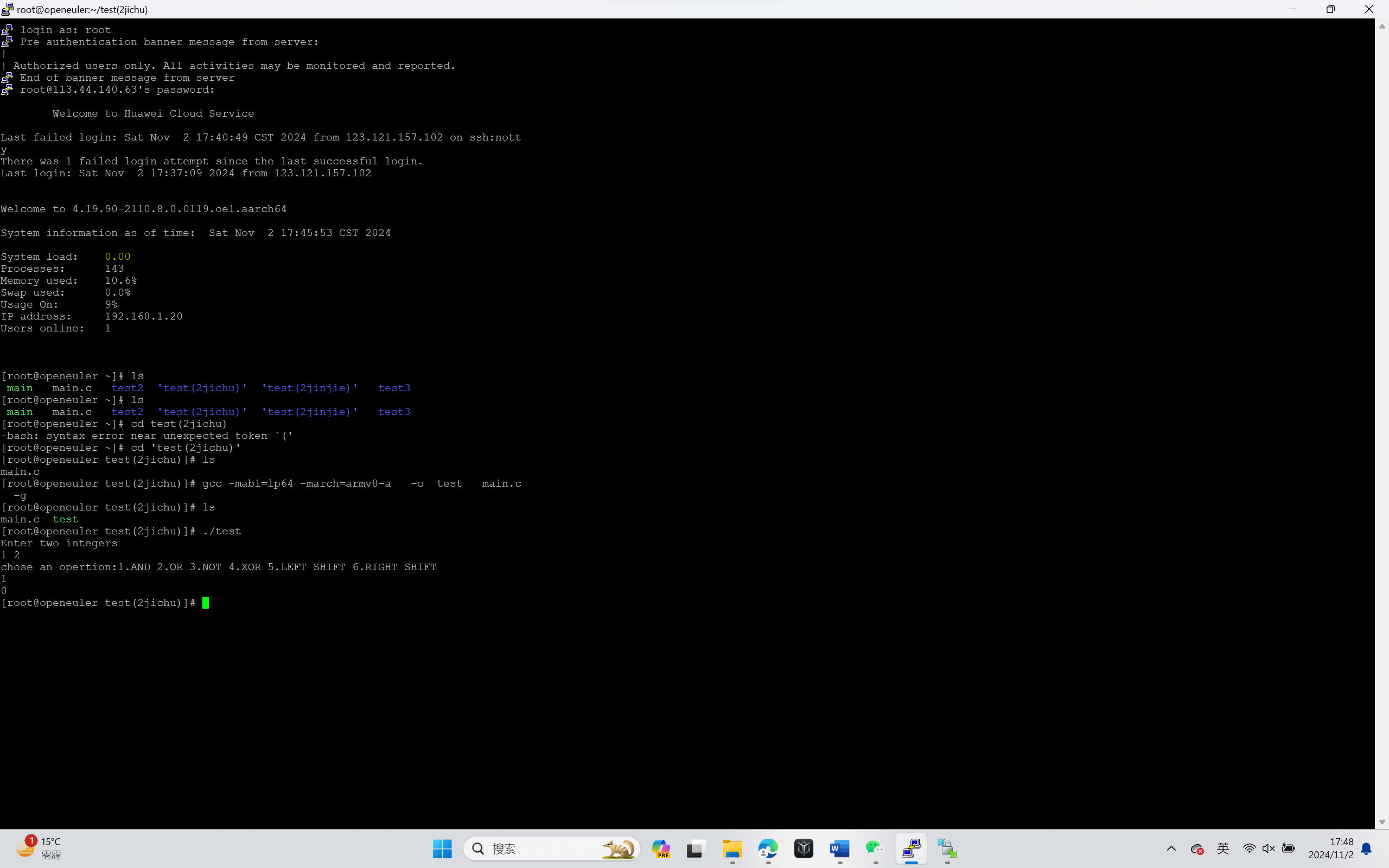Click 'Pre-authentication banner message from server' line

tap(169, 42)
